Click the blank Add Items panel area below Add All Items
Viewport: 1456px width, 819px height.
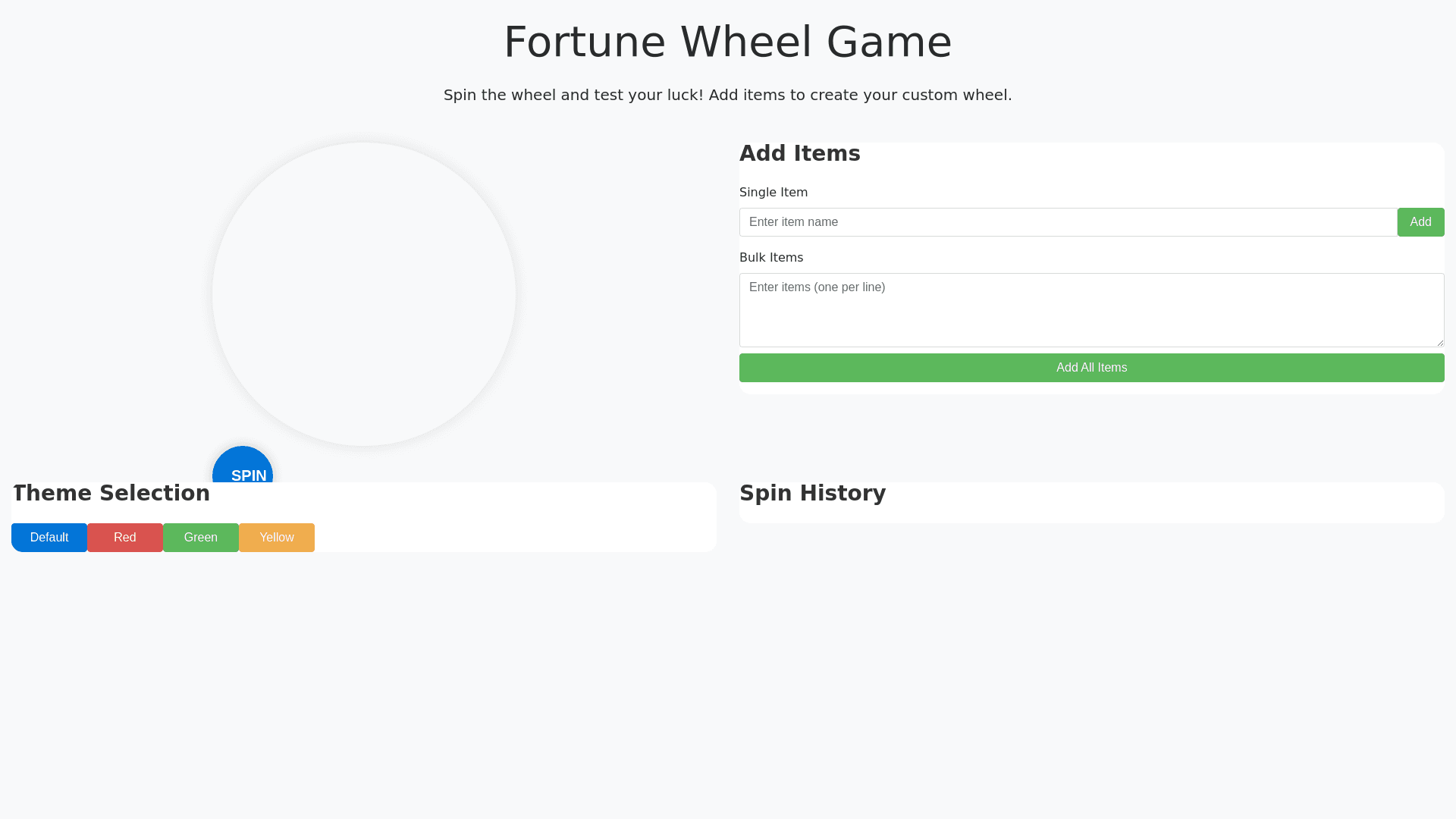[1092, 388]
